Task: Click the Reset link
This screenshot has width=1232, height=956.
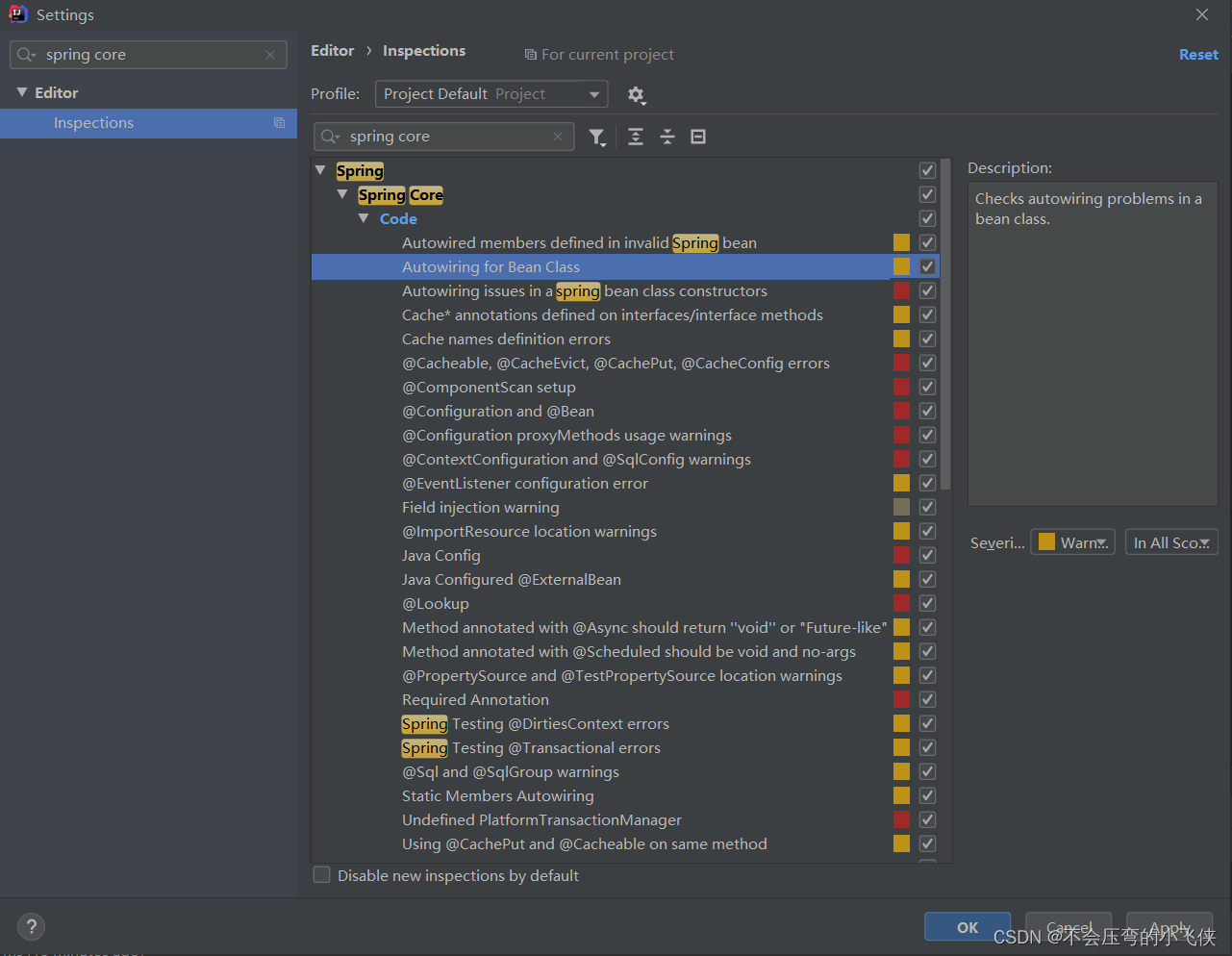Action: [x=1198, y=55]
